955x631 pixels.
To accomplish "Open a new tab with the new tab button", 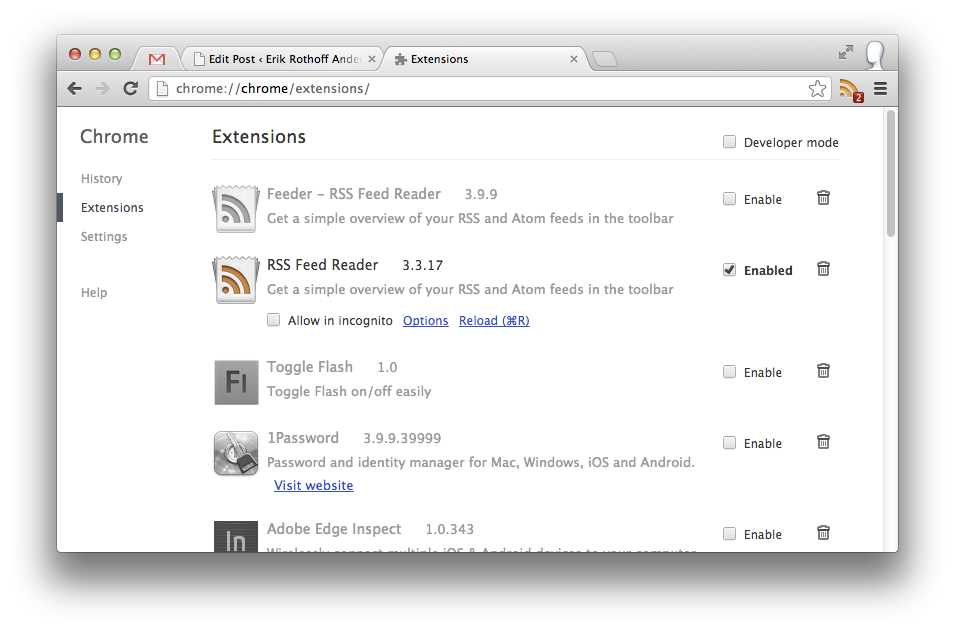I will point(604,59).
